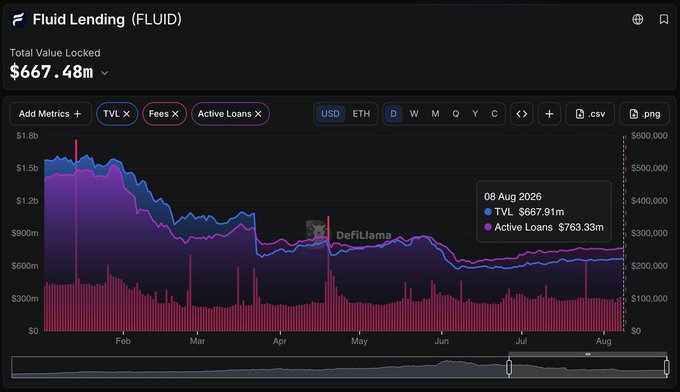Select the yearly Y interval

pyautogui.click(x=475, y=114)
